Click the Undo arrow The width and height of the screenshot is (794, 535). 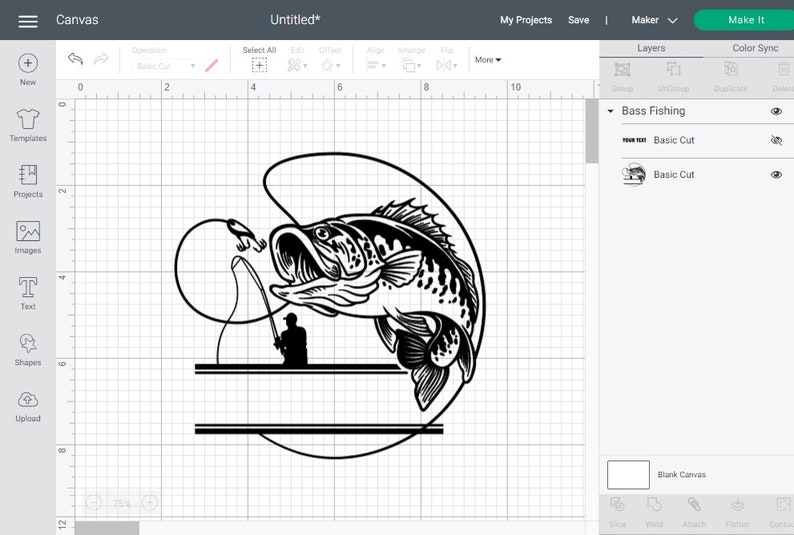point(76,60)
